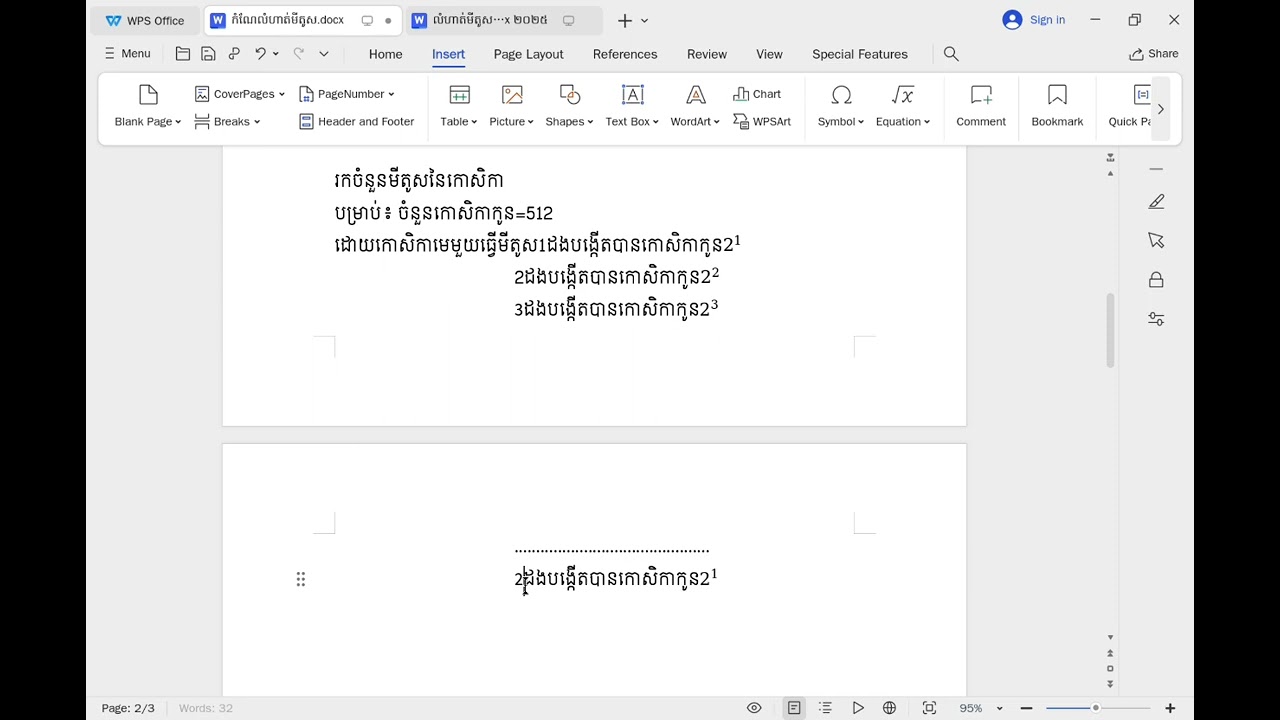Zoom out with the minus button
Viewport: 1280px width, 720px height.
pos(1026,708)
